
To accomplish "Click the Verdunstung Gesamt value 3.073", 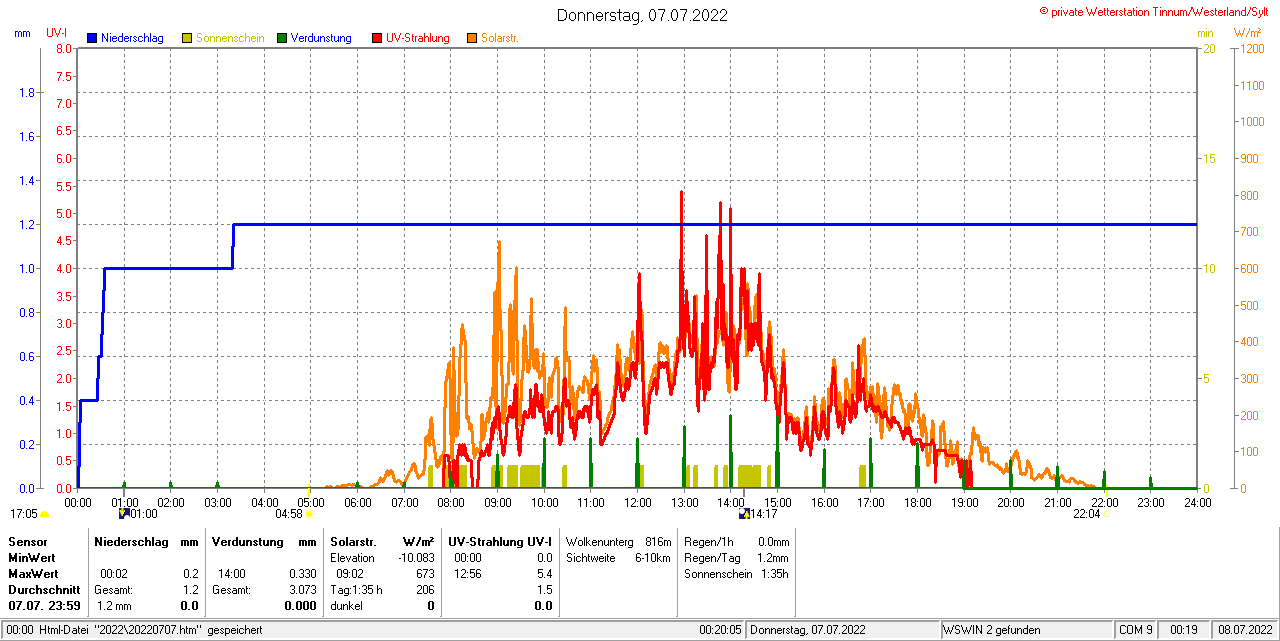I will click(301, 590).
